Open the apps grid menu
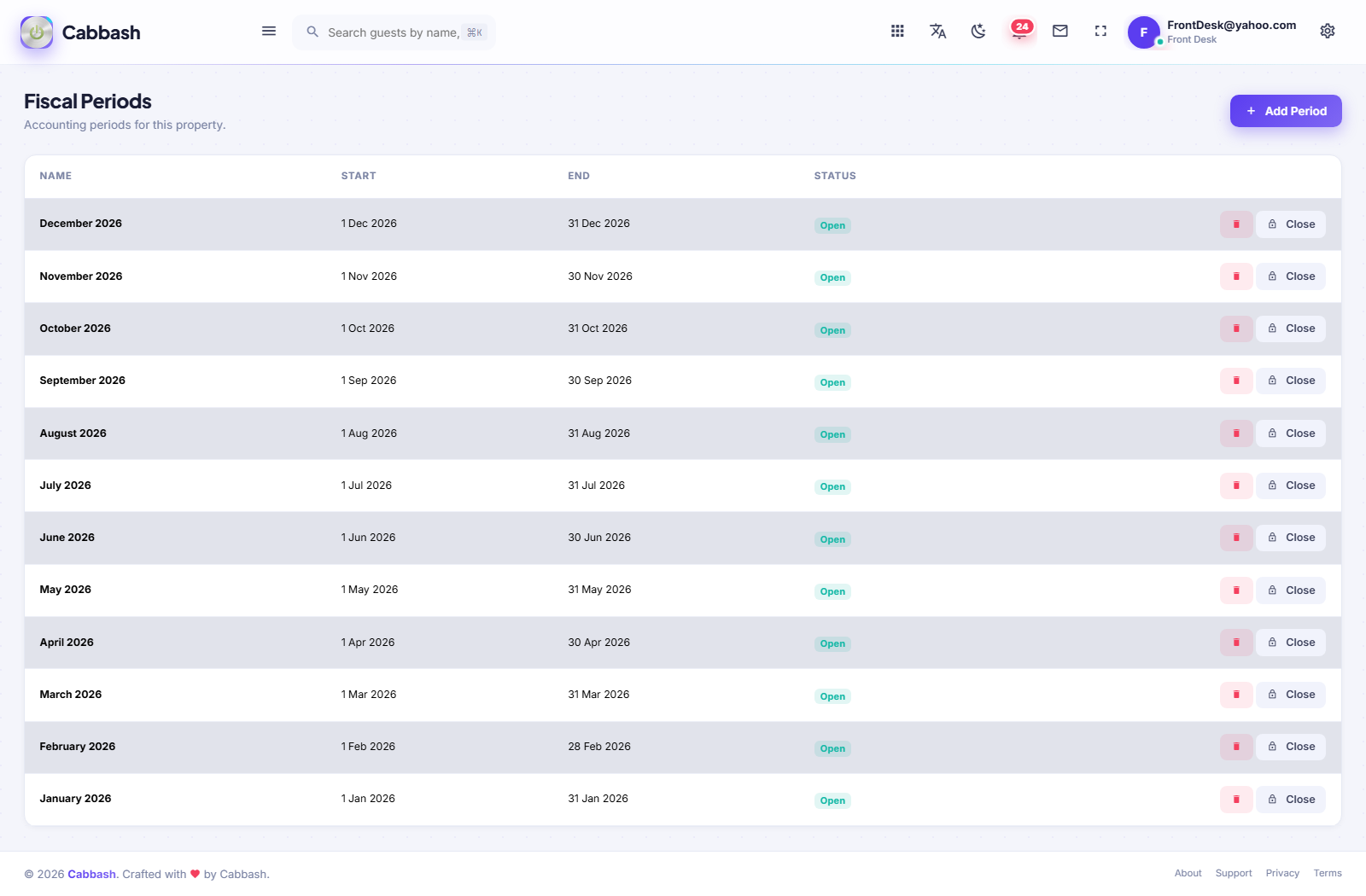Viewport: 1366px width, 896px height. tap(897, 32)
